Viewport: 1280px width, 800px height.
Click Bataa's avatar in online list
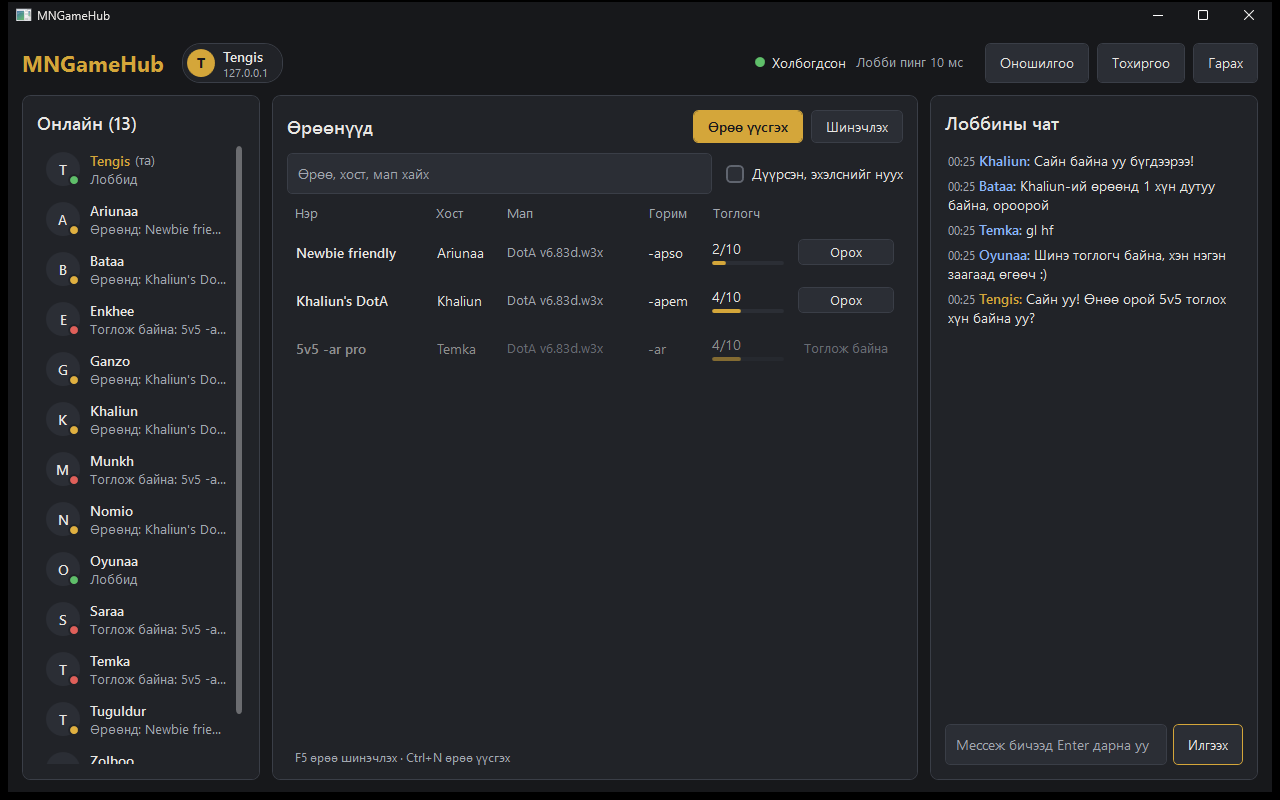pyautogui.click(x=63, y=270)
